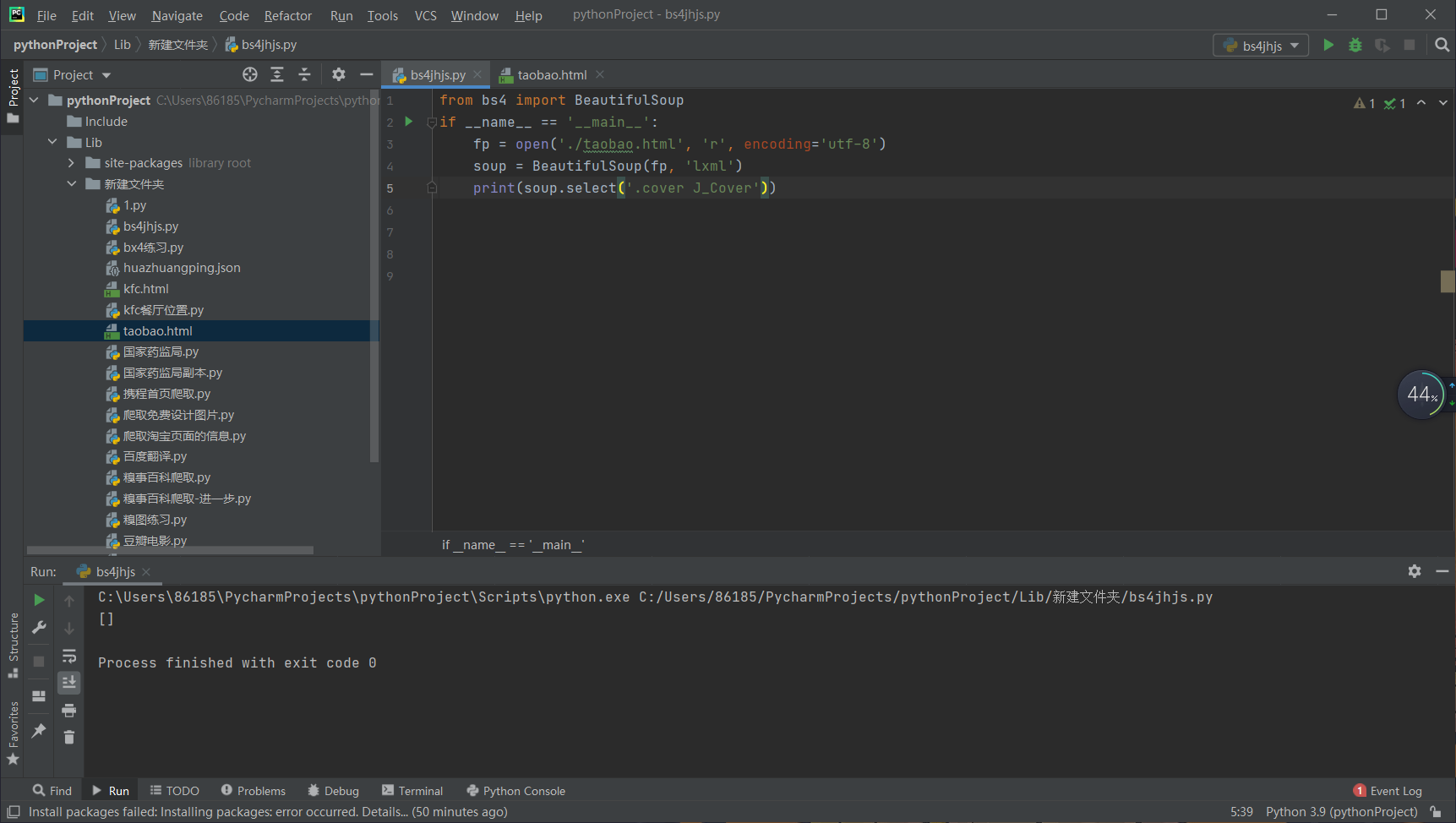Click down stack trace arrow in Run panel
The width and height of the screenshot is (1456, 823).
69,629
